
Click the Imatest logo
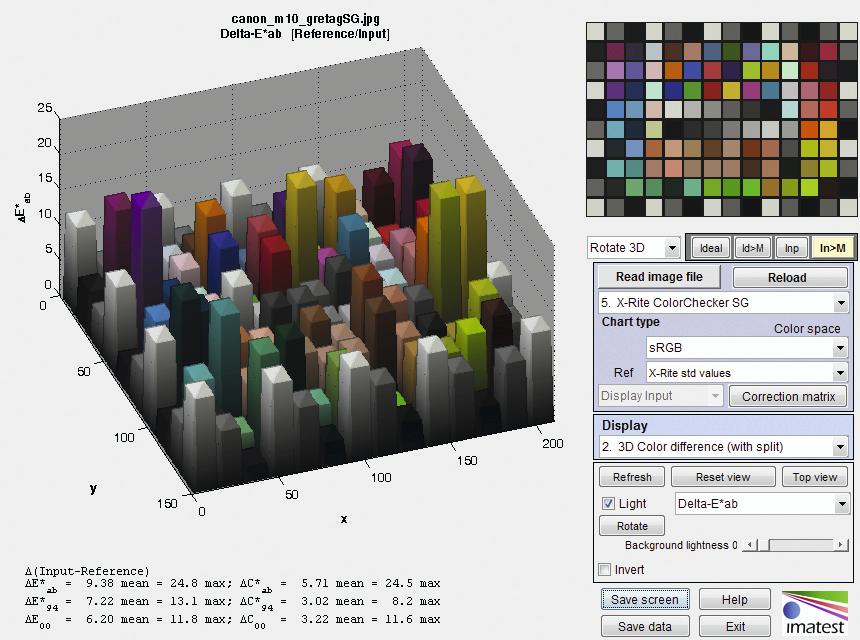coord(814,613)
